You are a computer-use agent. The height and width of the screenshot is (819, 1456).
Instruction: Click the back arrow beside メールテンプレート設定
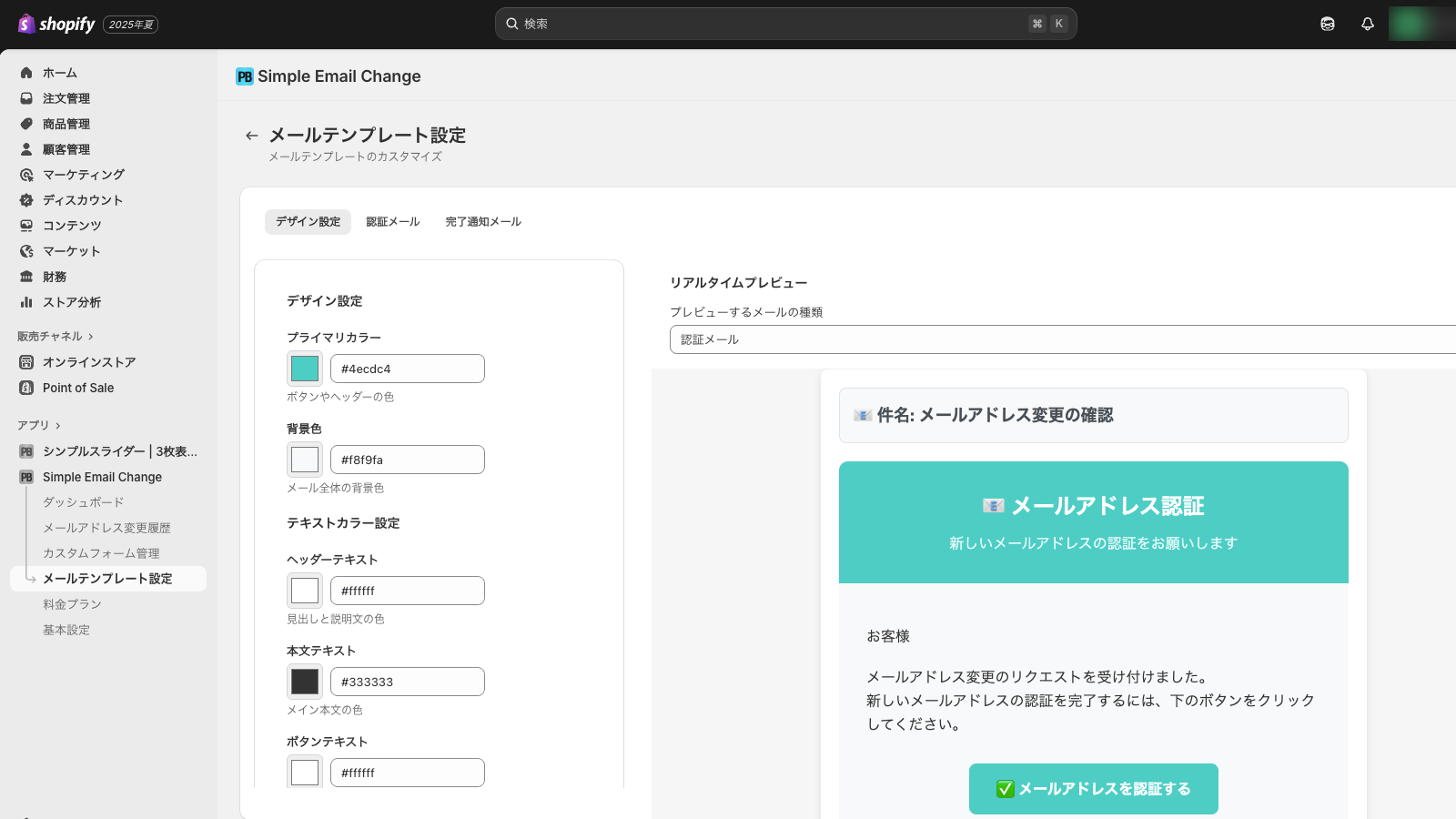252,136
